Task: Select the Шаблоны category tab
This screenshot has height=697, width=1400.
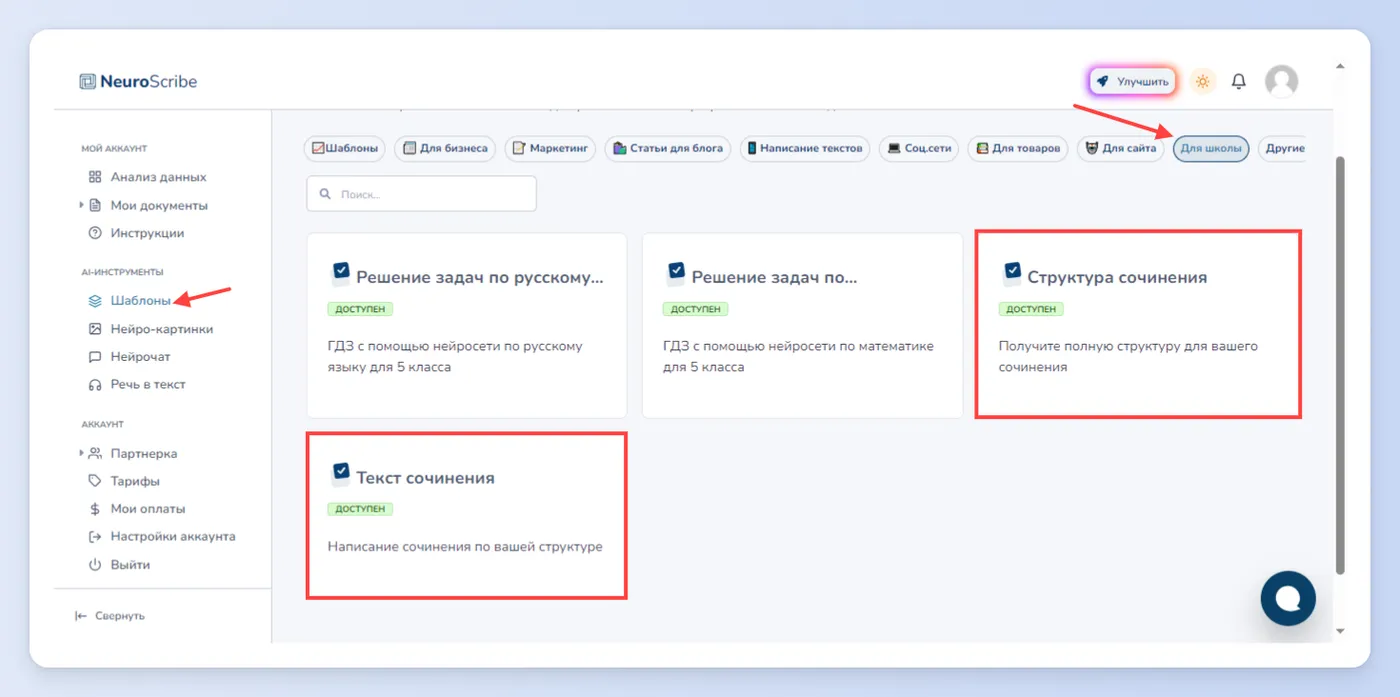Action: (345, 149)
